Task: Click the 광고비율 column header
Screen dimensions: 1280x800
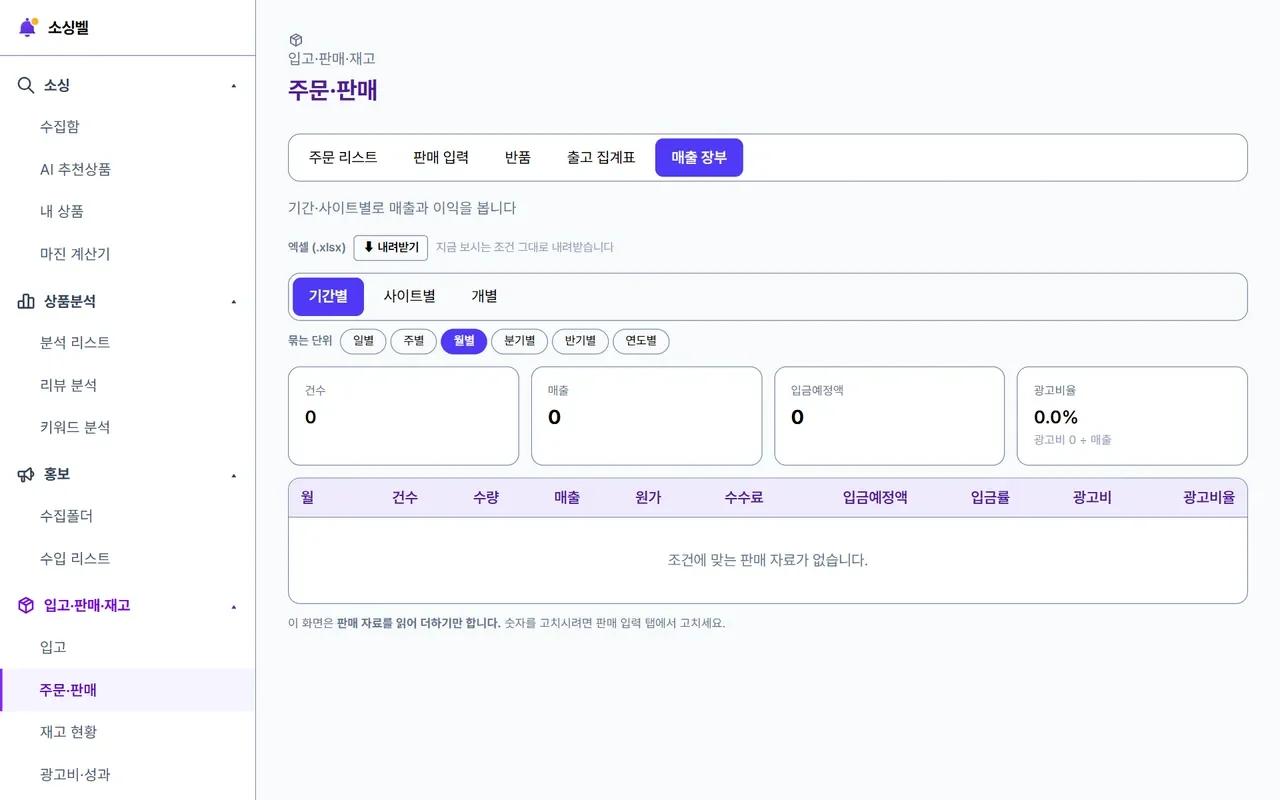Action: pyautogui.click(x=1209, y=497)
